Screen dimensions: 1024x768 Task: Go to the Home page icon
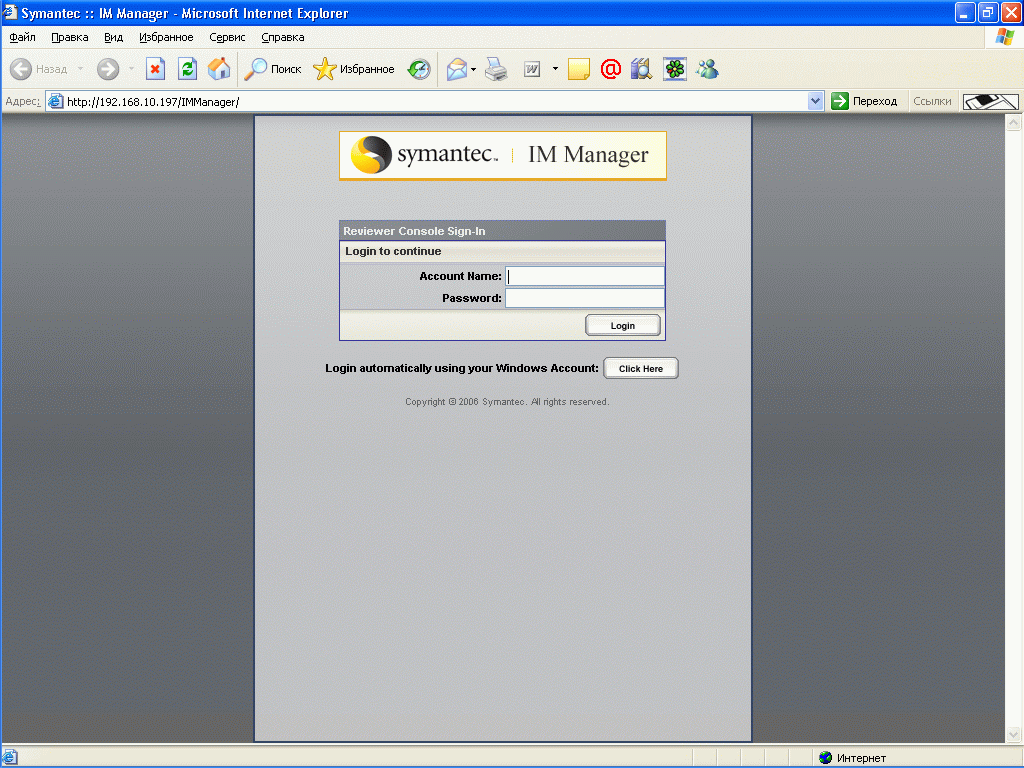(219, 69)
